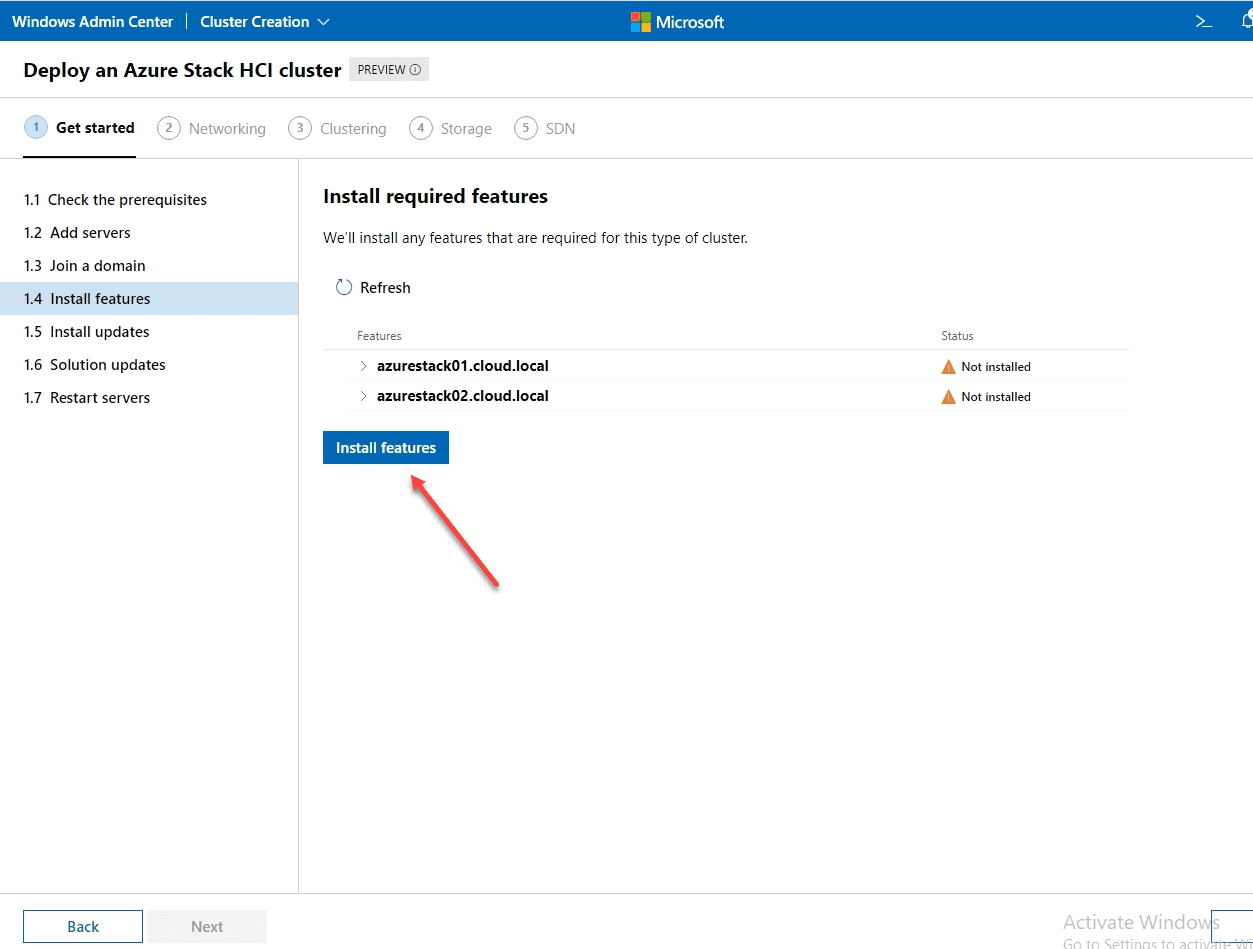1253x949 pixels.
Task: Click the Back button
Action: tap(83, 927)
